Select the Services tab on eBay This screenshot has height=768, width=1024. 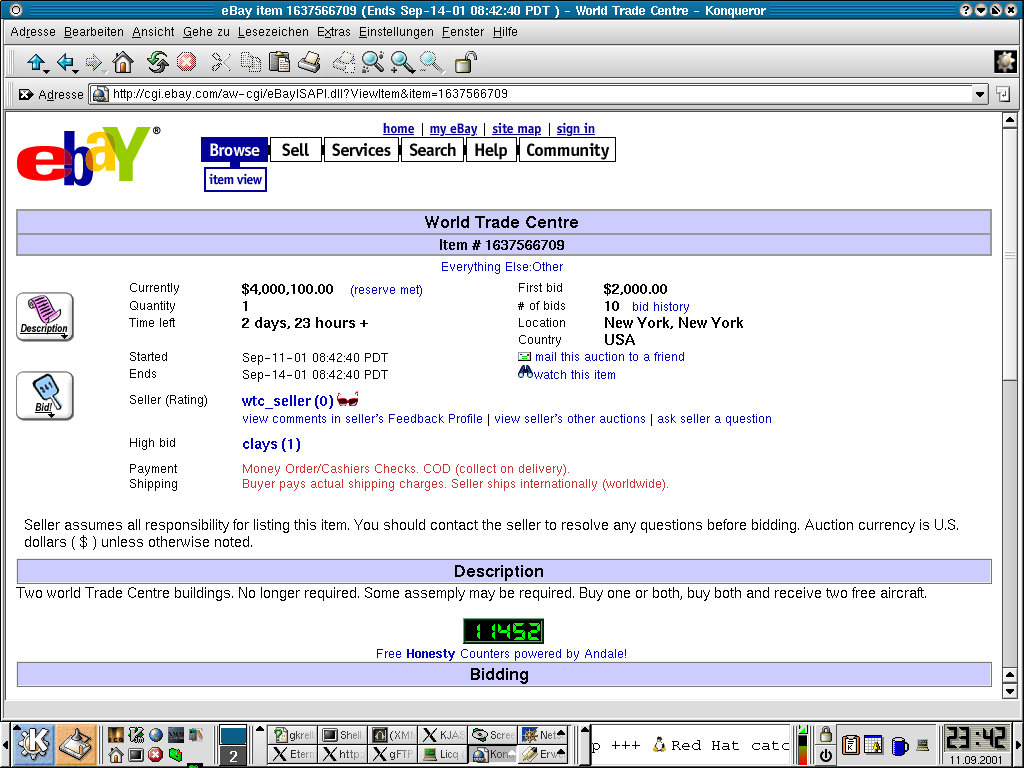[x=361, y=150]
